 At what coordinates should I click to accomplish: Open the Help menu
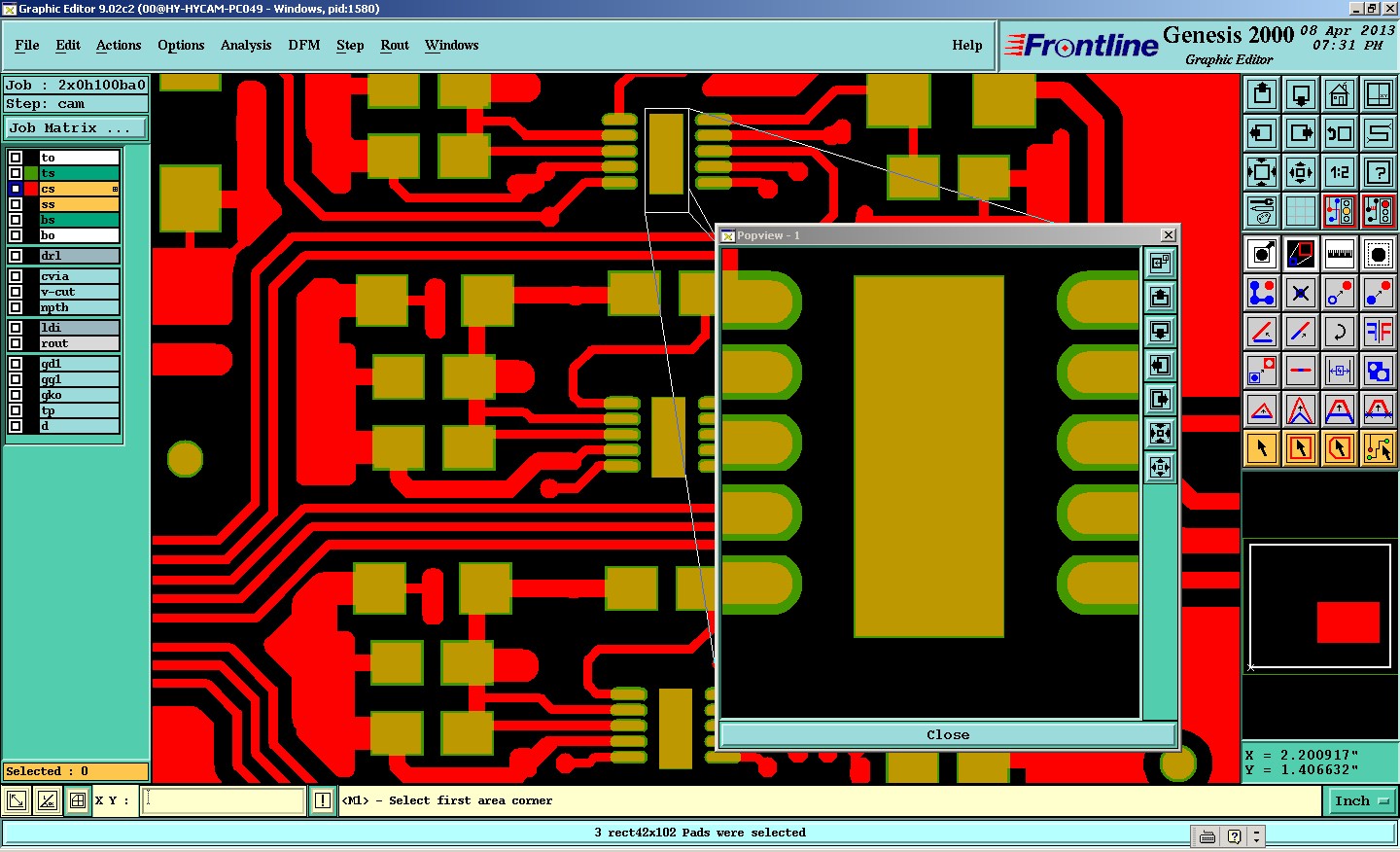(x=967, y=45)
